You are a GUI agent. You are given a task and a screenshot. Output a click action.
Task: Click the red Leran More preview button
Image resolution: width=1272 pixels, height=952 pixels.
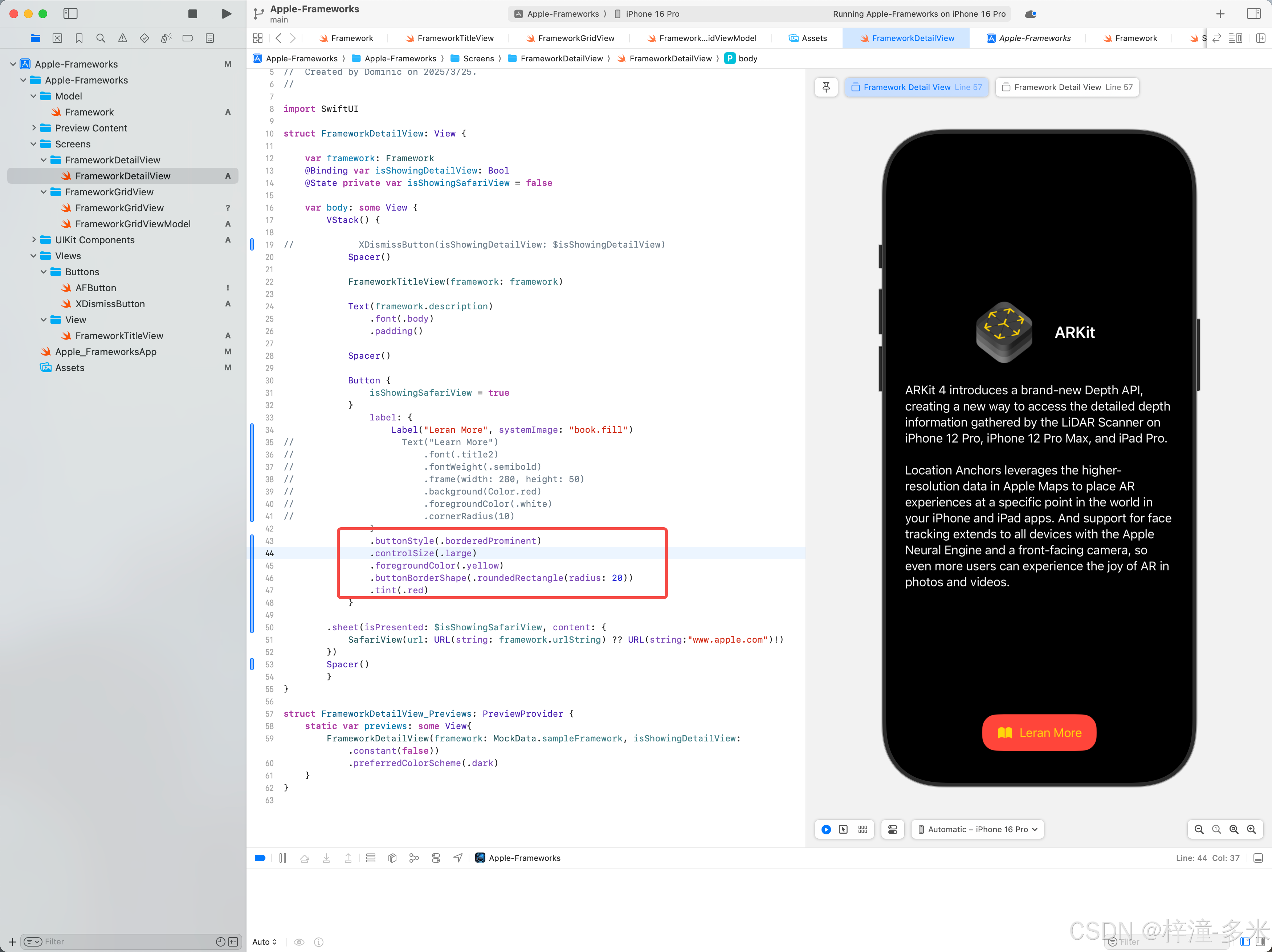pos(1039,732)
